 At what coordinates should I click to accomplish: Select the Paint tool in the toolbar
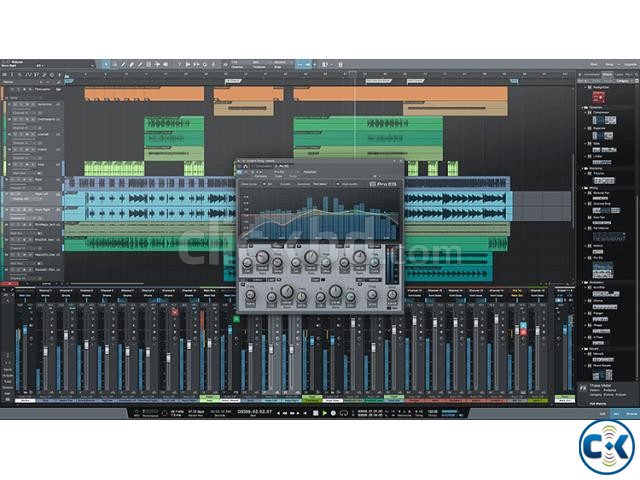pos(140,64)
